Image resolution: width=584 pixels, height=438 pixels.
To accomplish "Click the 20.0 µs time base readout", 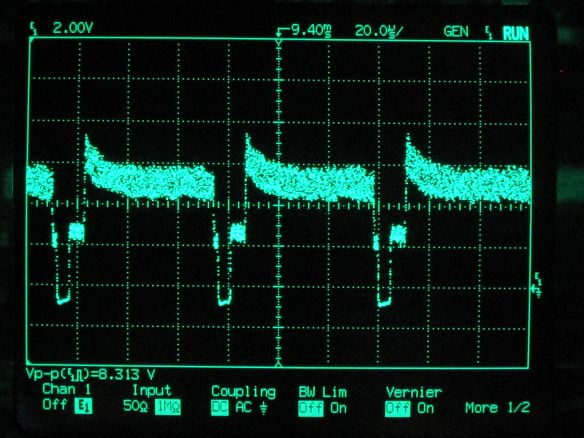I will [378, 31].
